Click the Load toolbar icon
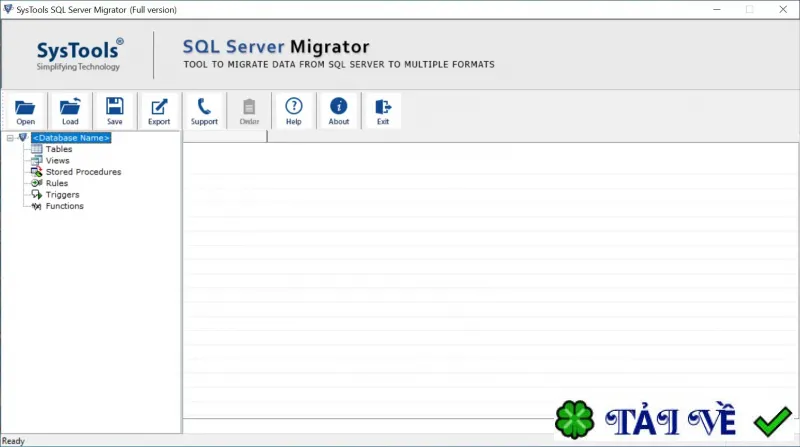The image size is (800, 447). coord(70,111)
